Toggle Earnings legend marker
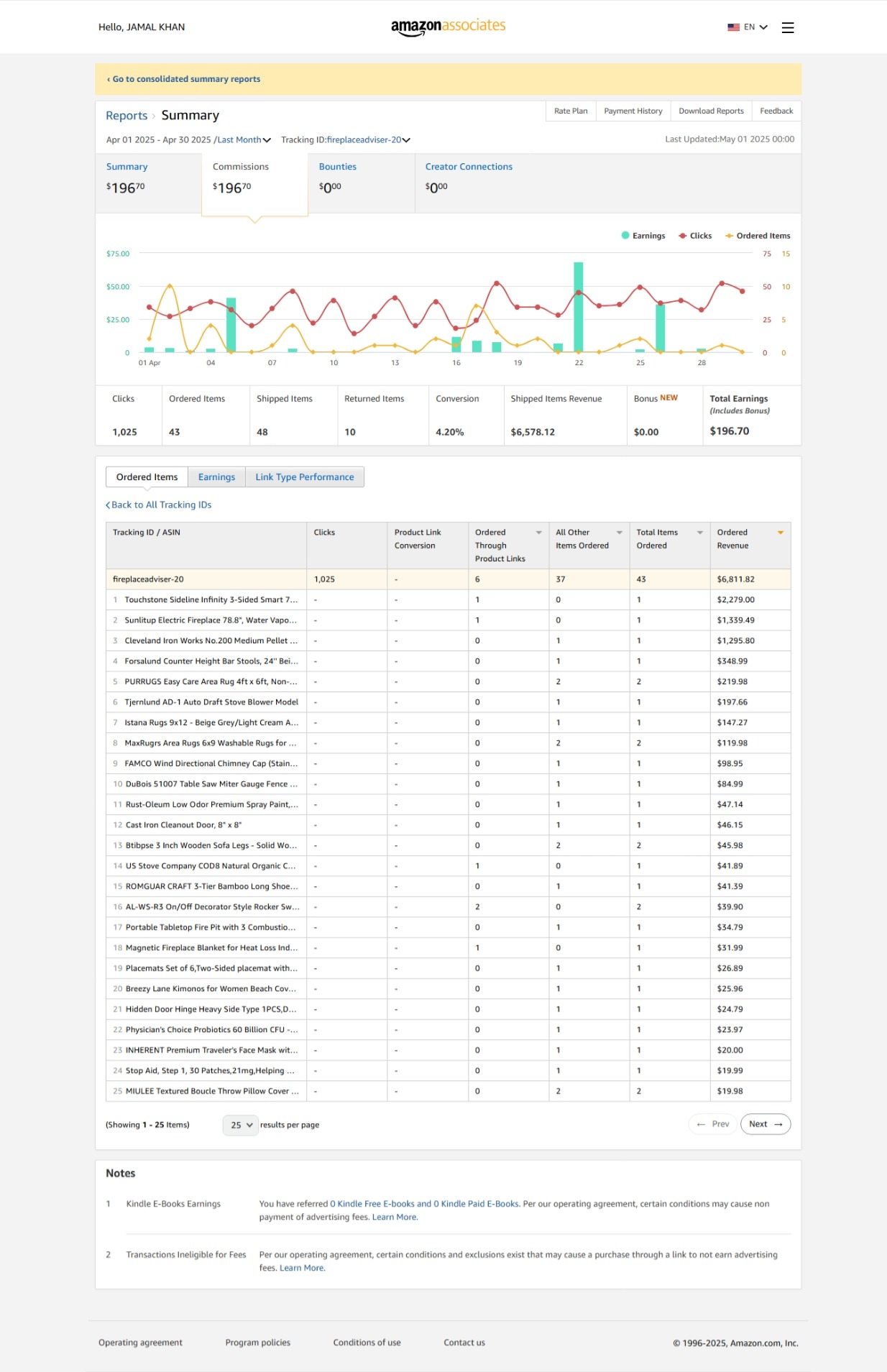The width and height of the screenshot is (887, 1372). pos(625,235)
